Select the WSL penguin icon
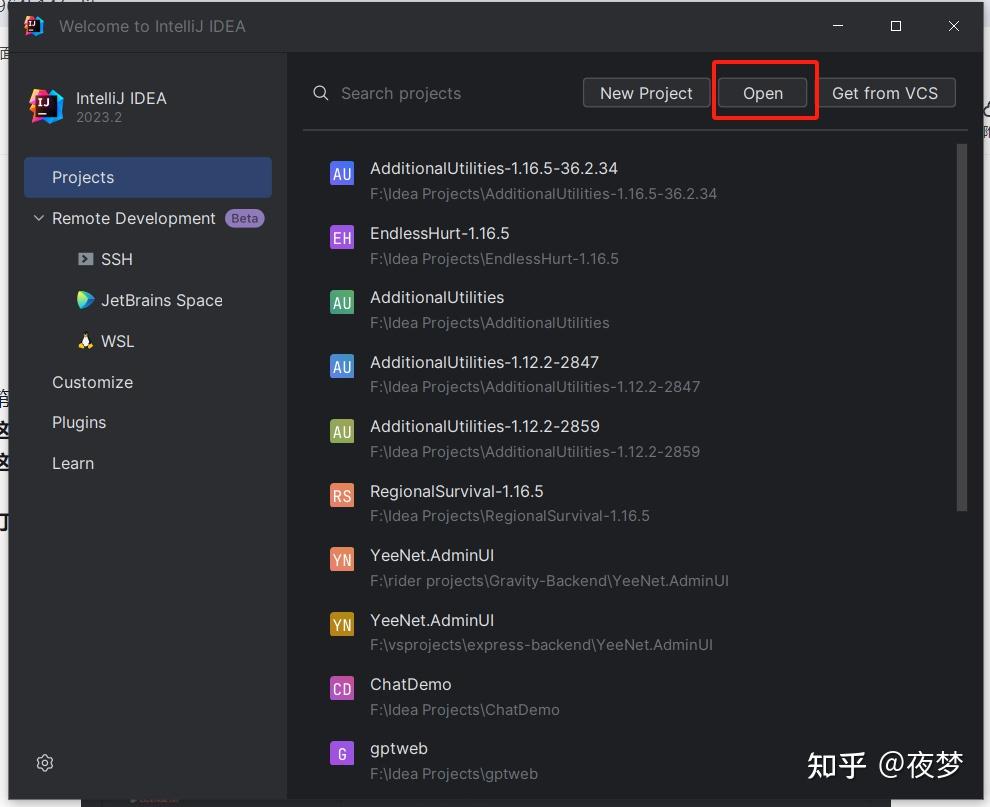 pyautogui.click(x=85, y=341)
